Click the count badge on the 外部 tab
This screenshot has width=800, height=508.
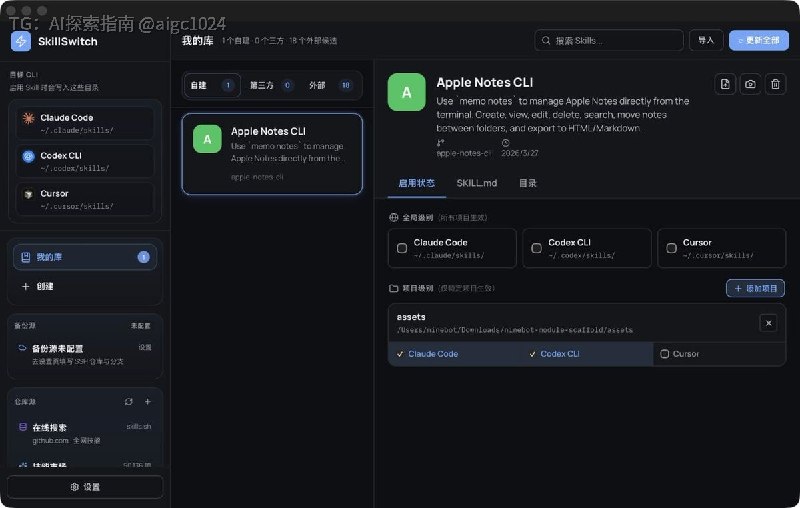pos(345,85)
